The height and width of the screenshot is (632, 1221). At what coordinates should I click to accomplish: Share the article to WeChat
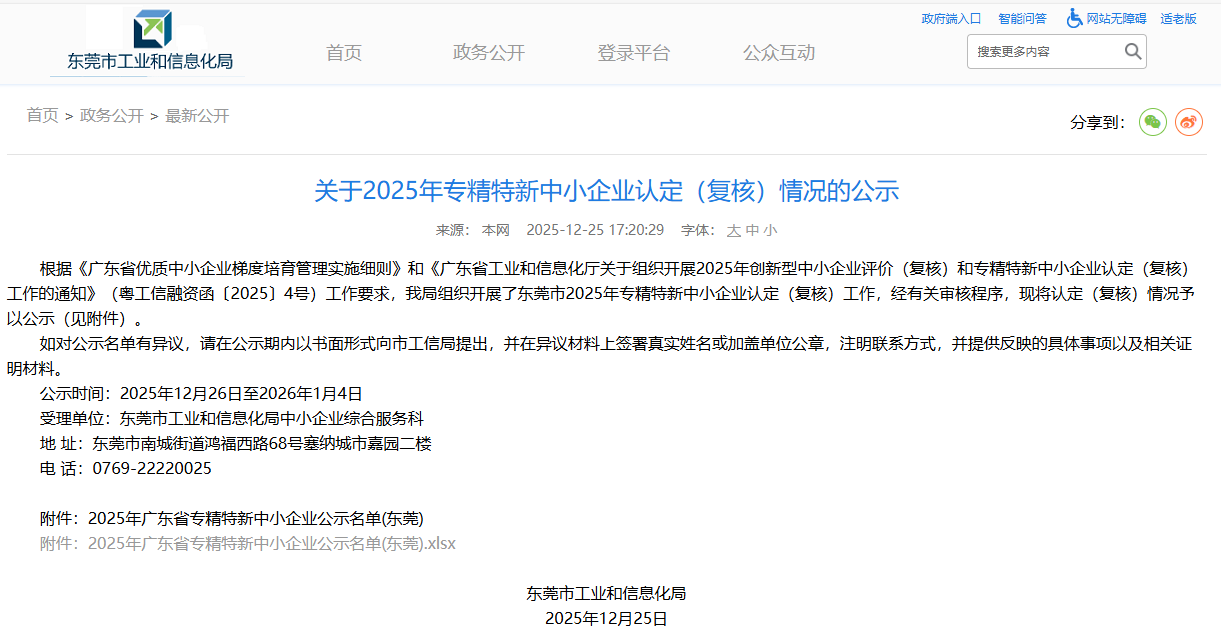(x=1152, y=121)
